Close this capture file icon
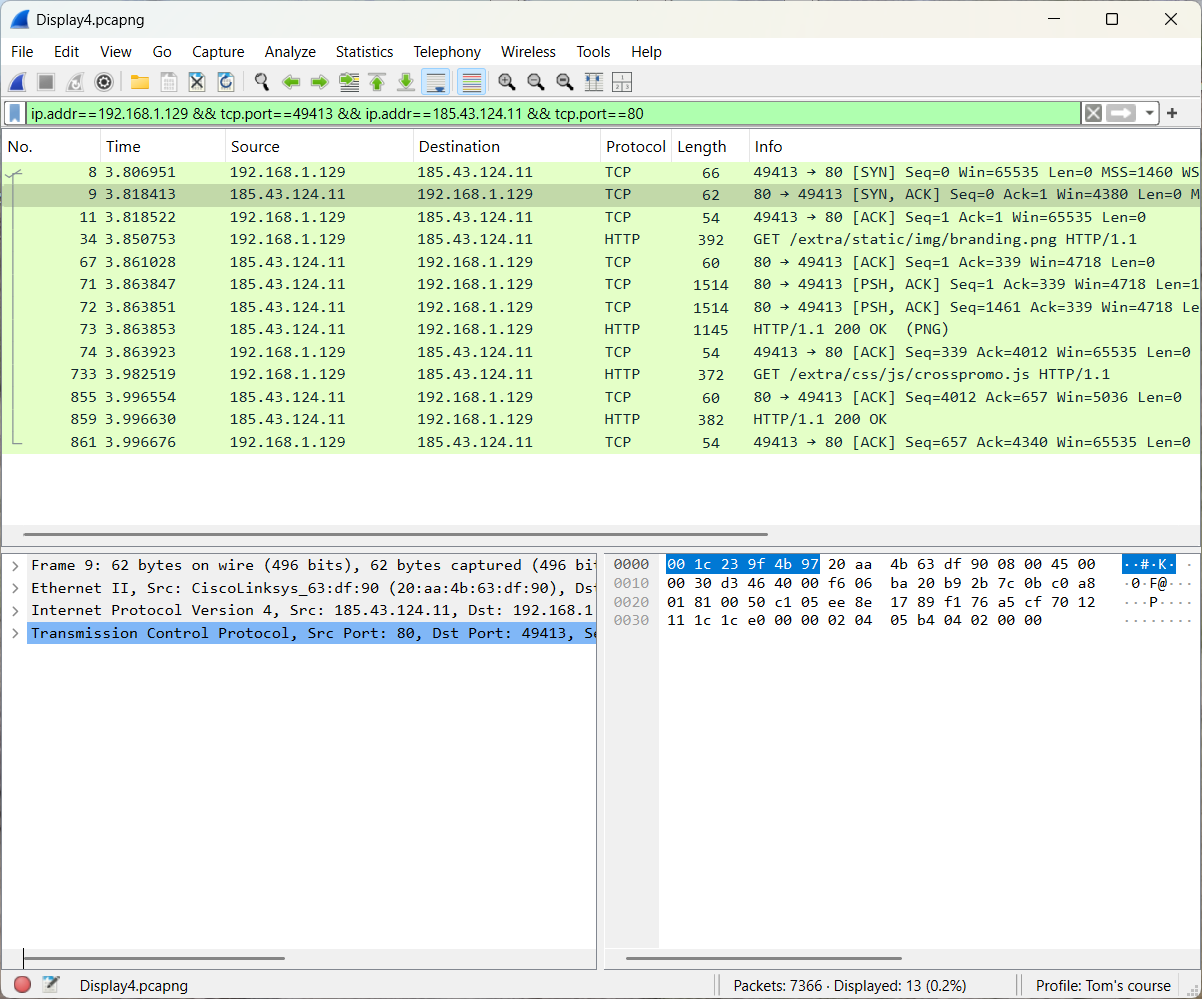This screenshot has height=999, width=1202. (197, 82)
